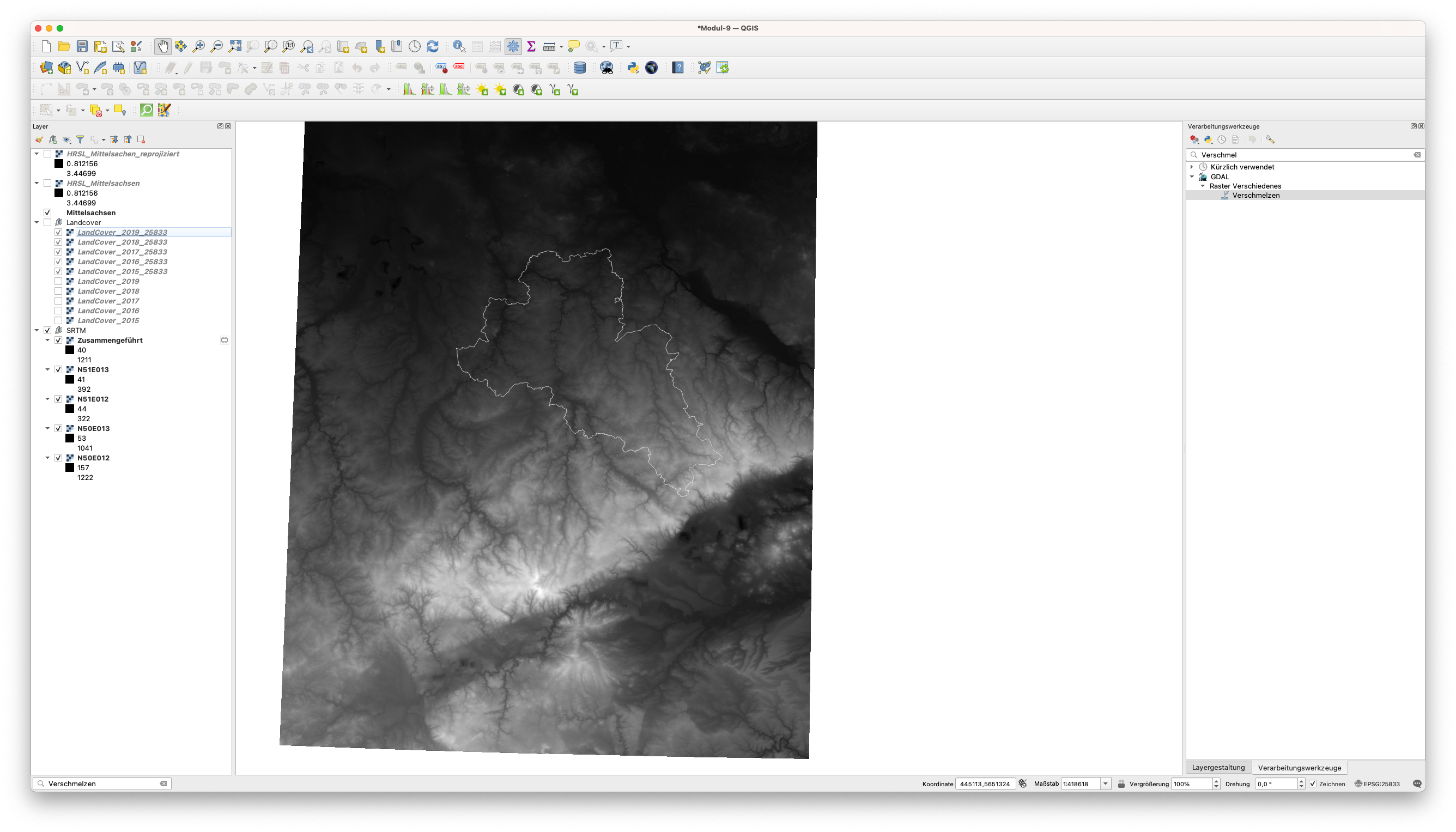Open an existing project folder icon
This screenshot has height=832, width=1456.
pos(64,46)
